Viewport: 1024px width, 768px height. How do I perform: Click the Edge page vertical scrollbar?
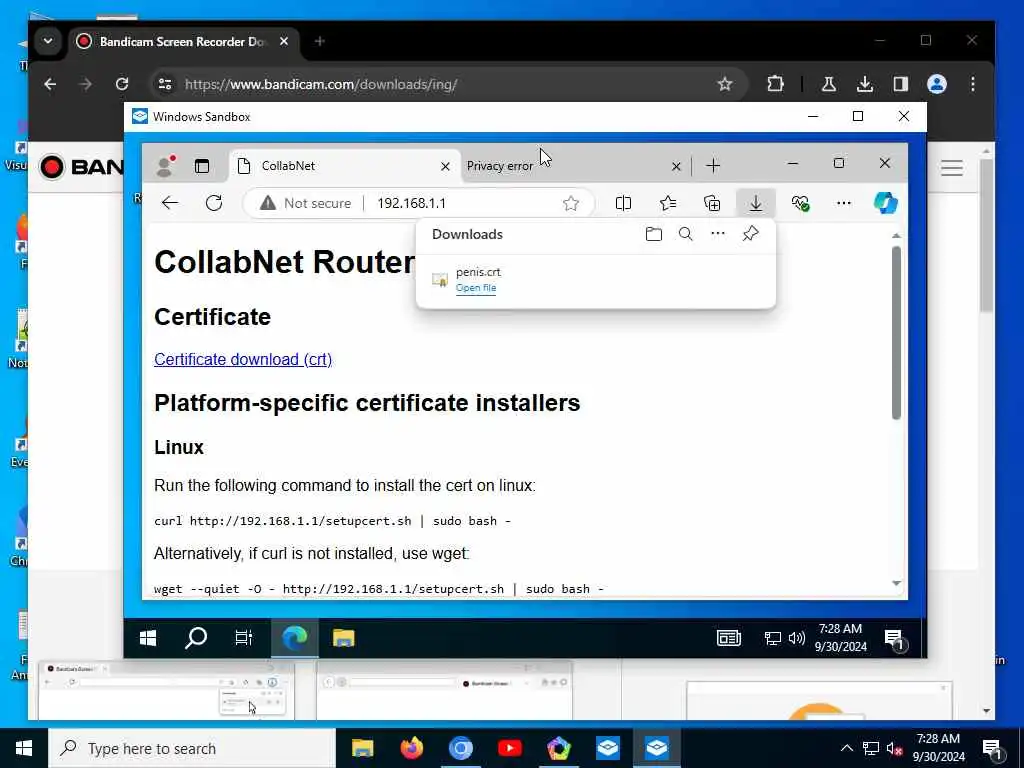(896, 332)
